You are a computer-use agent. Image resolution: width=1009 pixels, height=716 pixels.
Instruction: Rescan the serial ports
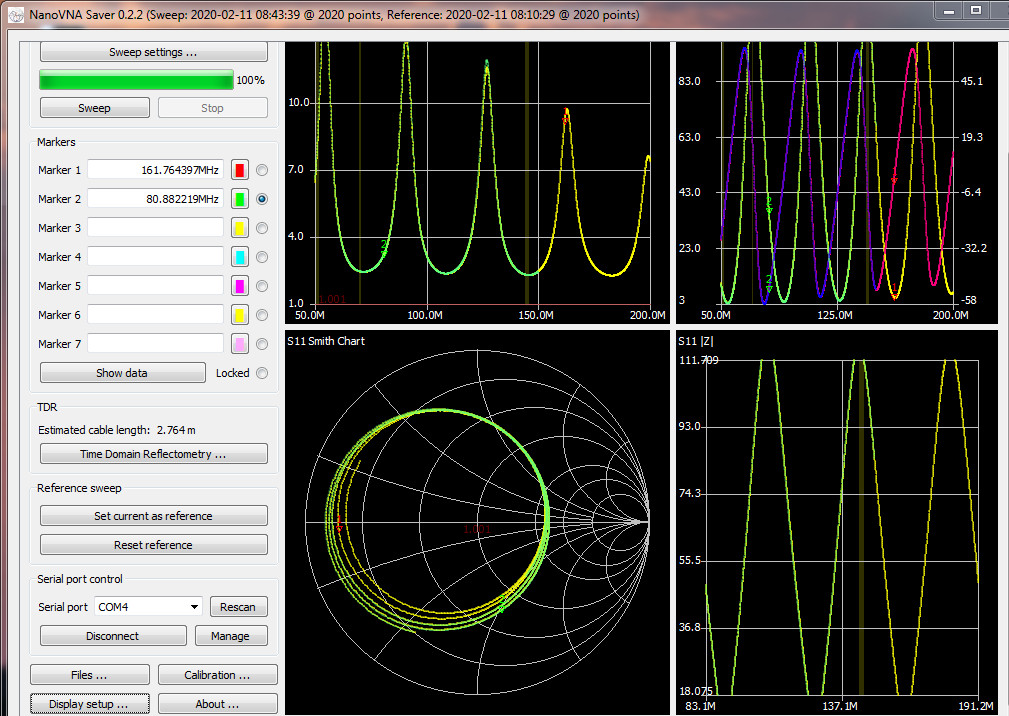coord(238,607)
